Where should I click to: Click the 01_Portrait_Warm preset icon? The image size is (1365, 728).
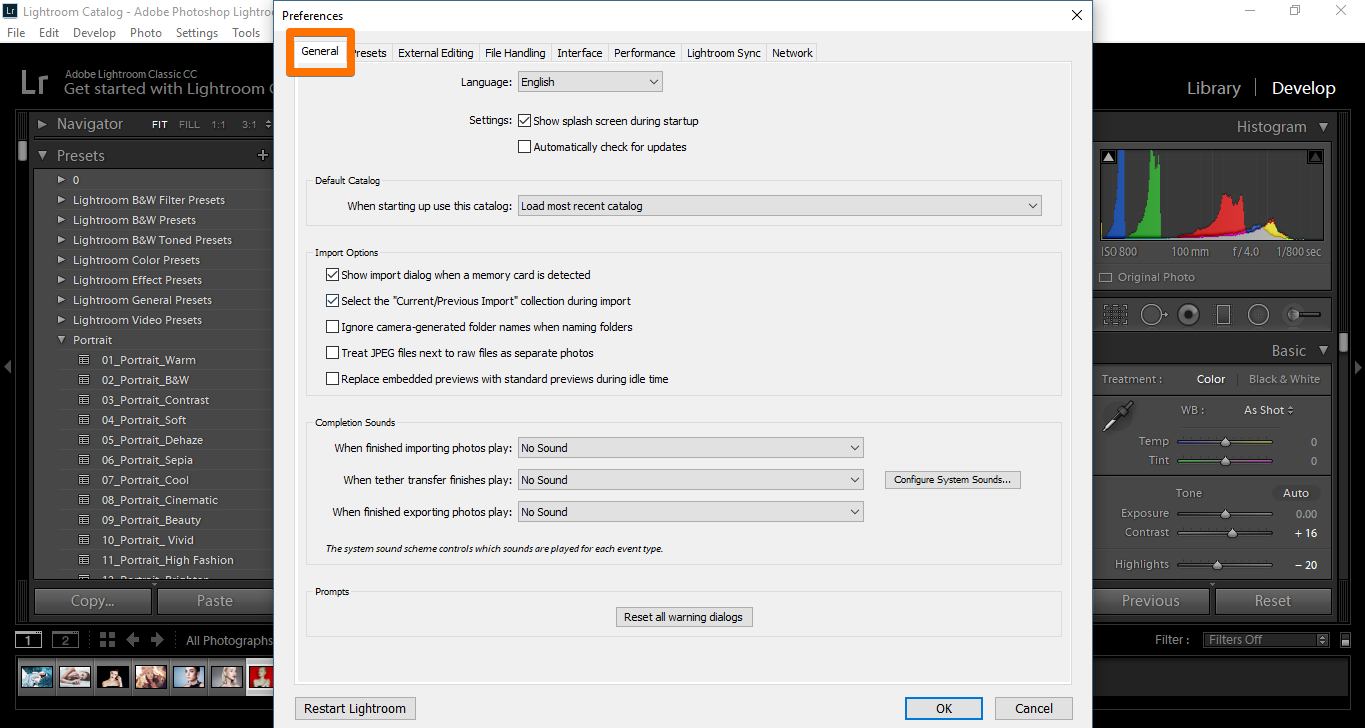coord(84,360)
